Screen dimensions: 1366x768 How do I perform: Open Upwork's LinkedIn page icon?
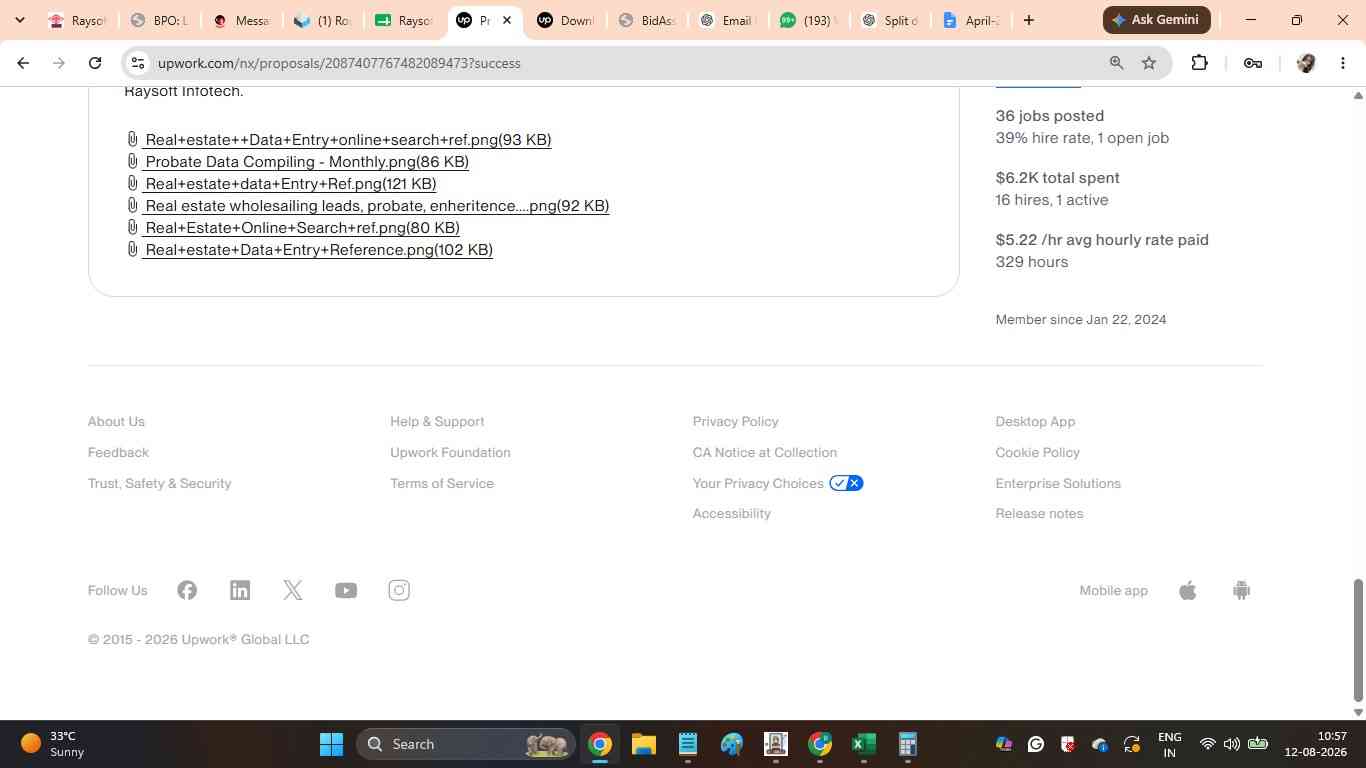pos(240,590)
